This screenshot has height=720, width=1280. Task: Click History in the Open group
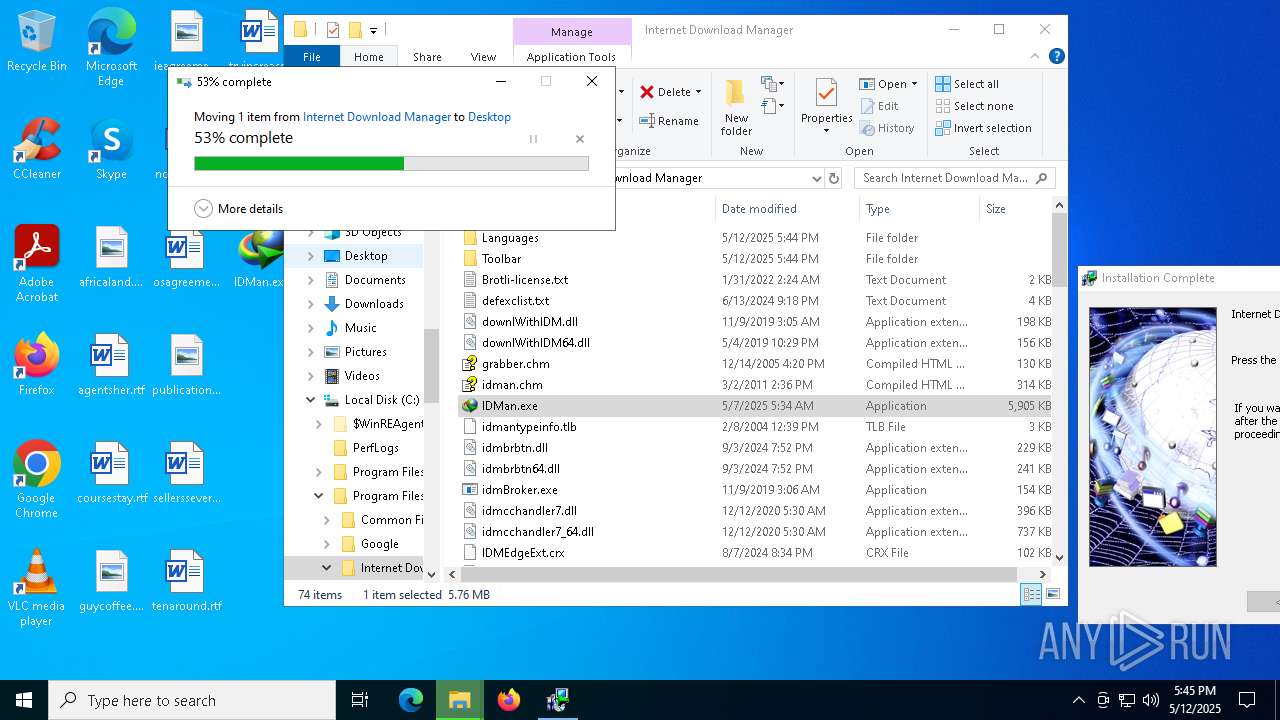(x=886, y=128)
